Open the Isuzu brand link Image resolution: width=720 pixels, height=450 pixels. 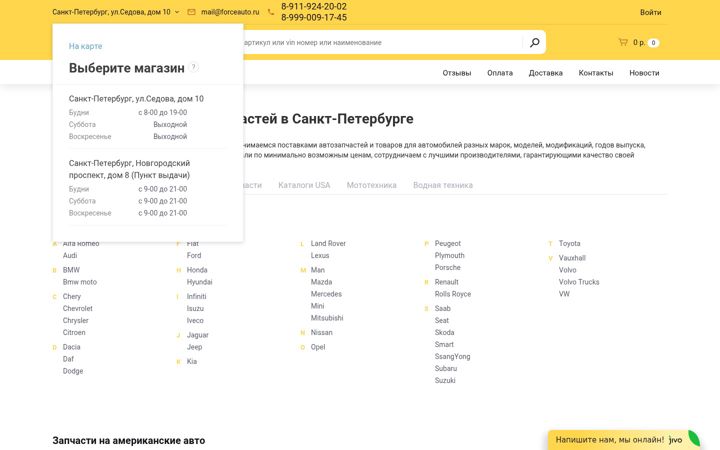[195, 309]
